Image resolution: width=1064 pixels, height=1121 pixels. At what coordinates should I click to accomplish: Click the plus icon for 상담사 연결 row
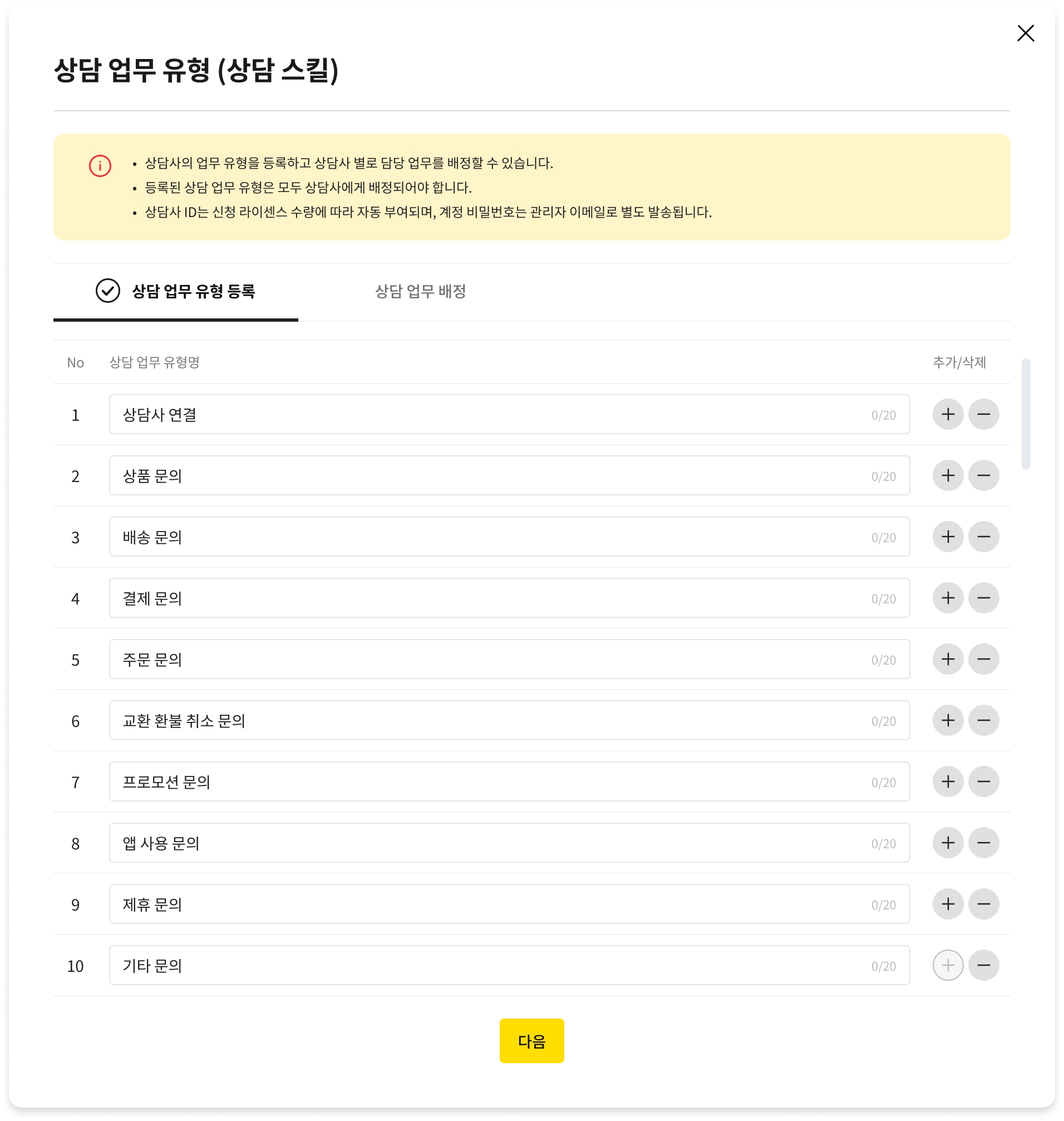click(948, 414)
